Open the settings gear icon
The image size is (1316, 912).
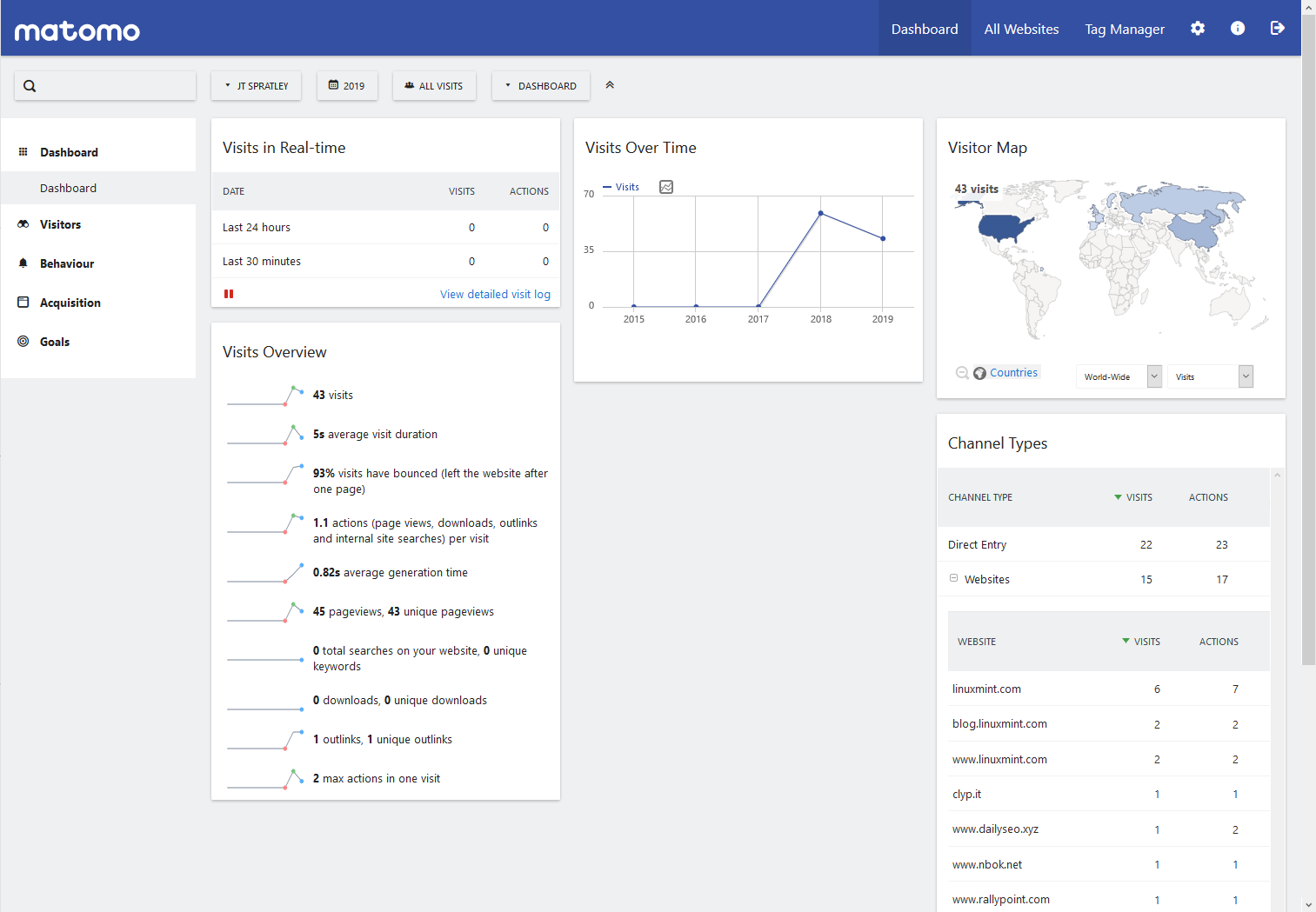pyautogui.click(x=1198, y=29)
